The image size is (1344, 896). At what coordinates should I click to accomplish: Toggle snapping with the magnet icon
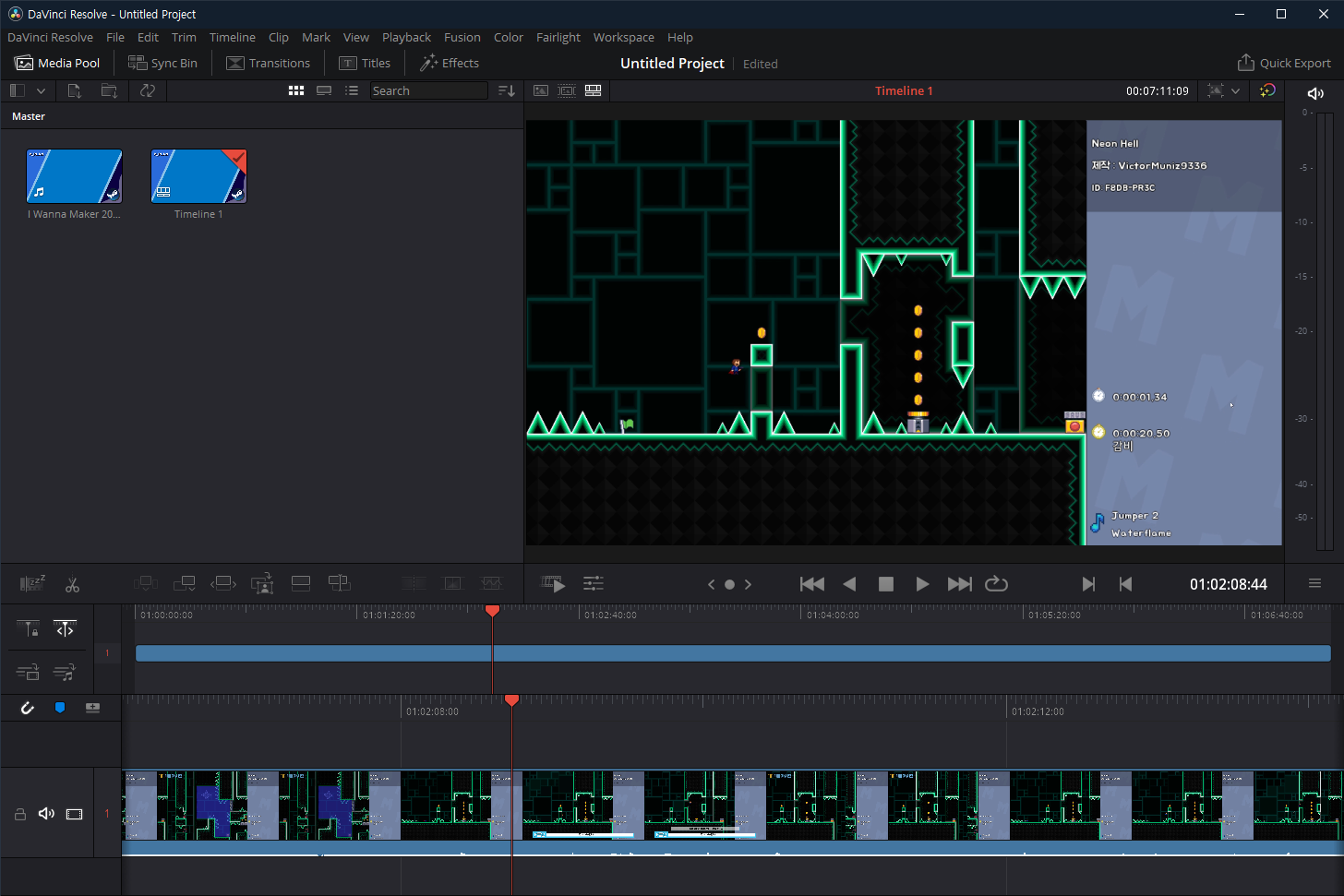point(27,707)
